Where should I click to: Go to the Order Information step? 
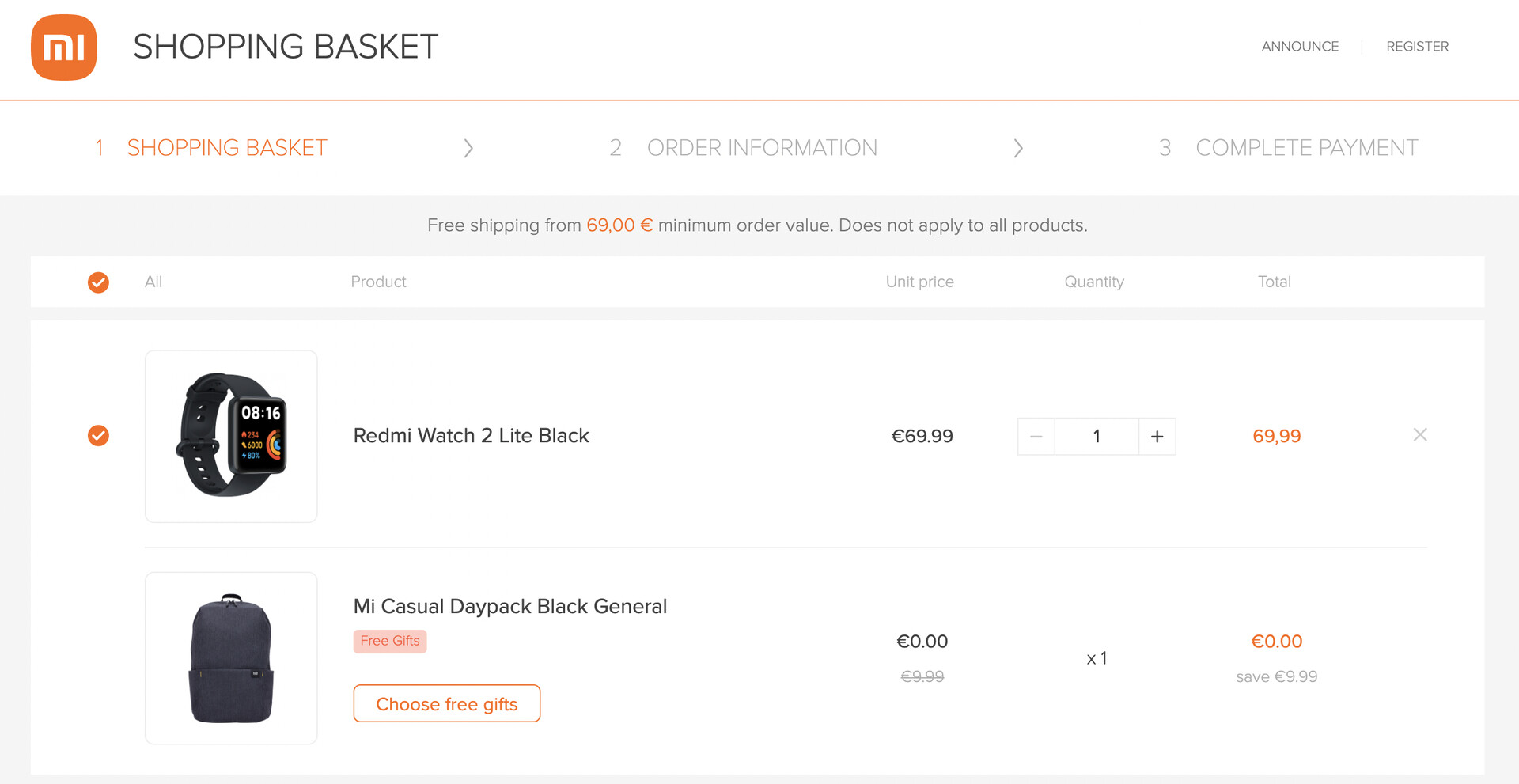coord(761,148)
